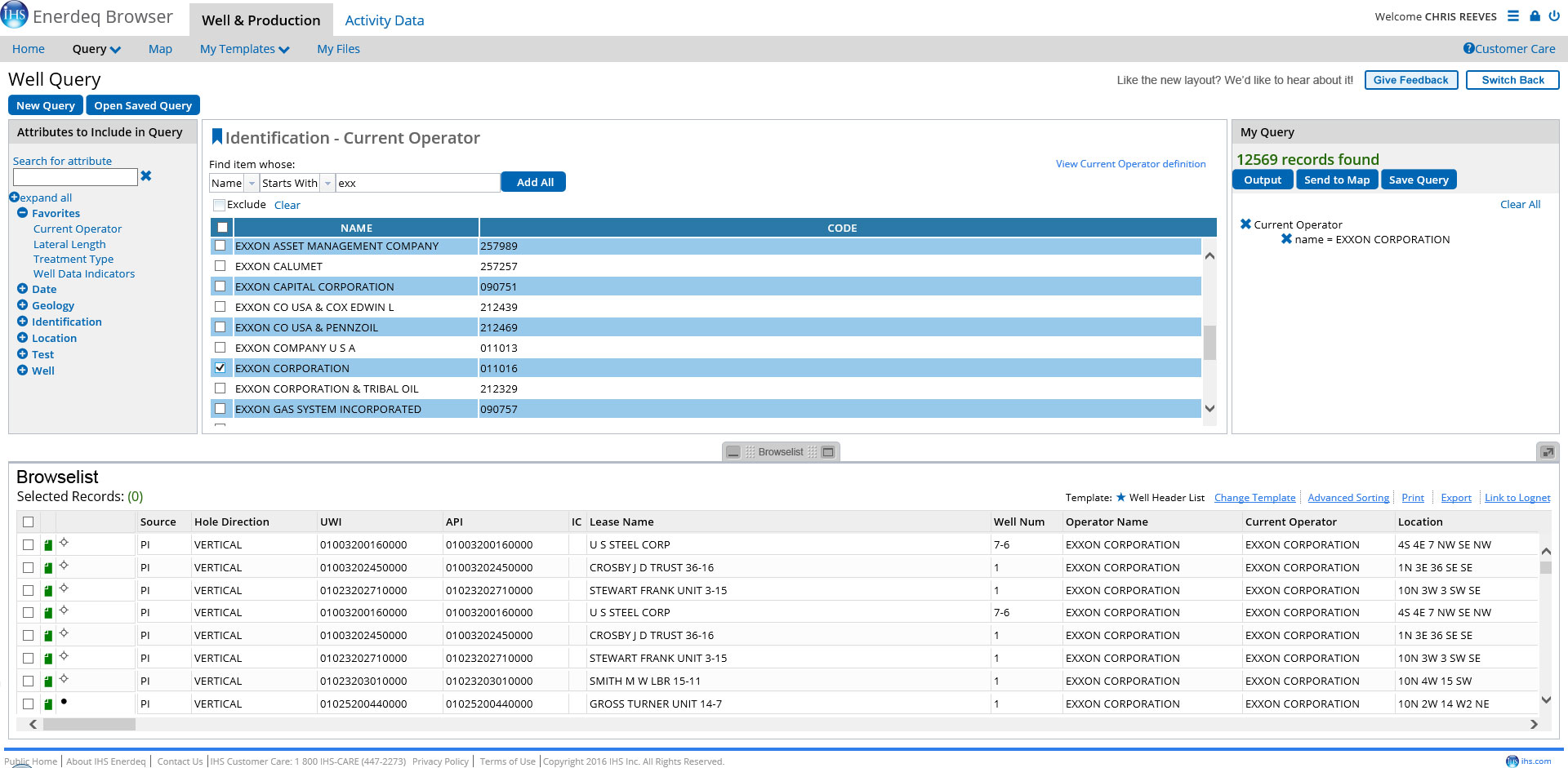Switch to Activity Data tab
The height and width of the screenshot is (768, 1568).
(384, 20)
